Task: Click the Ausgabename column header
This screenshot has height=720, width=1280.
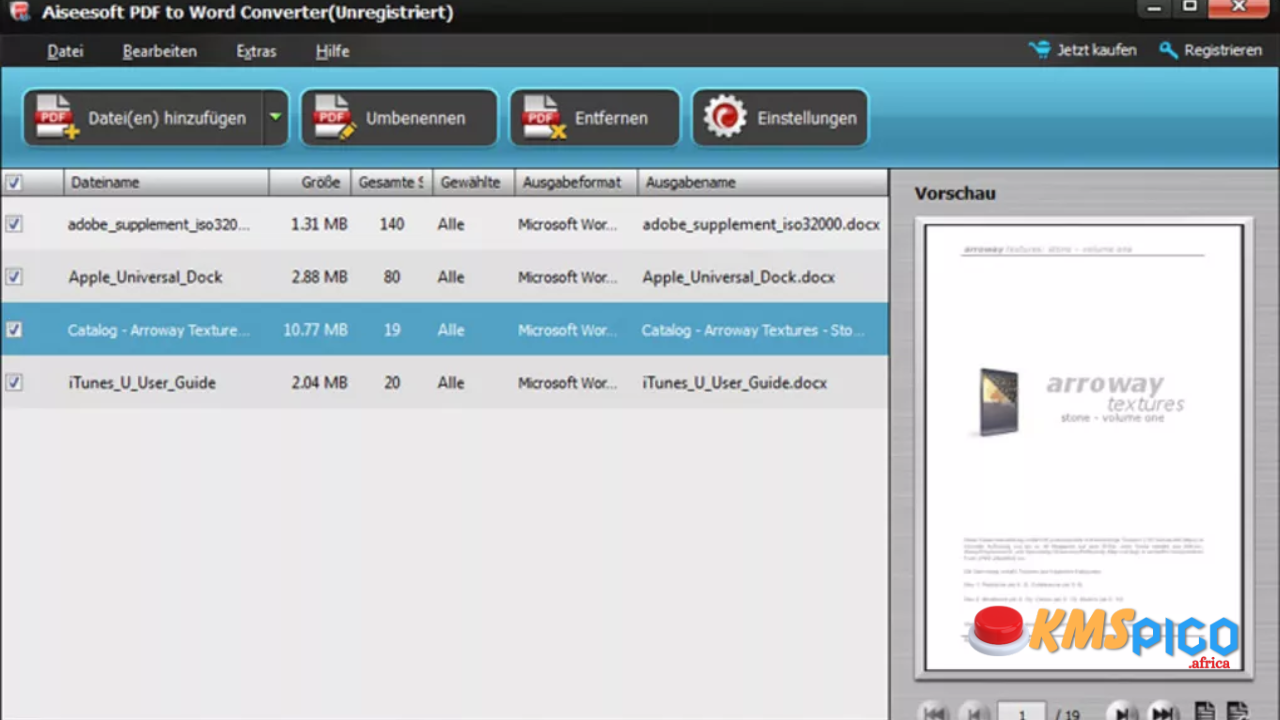Action: pyautogui.click(x=763, y=182)
